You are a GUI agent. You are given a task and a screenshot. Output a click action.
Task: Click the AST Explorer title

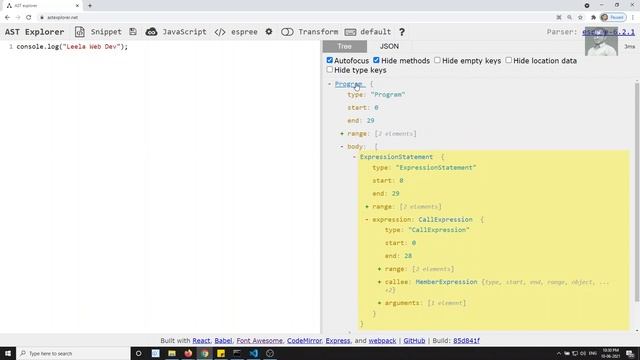pyautogui.click(x=35, y=32)
